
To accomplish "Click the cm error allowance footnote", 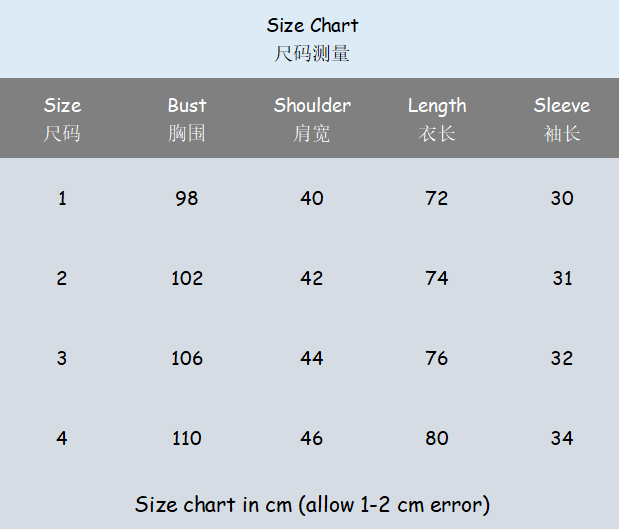I will coord(312,504).
